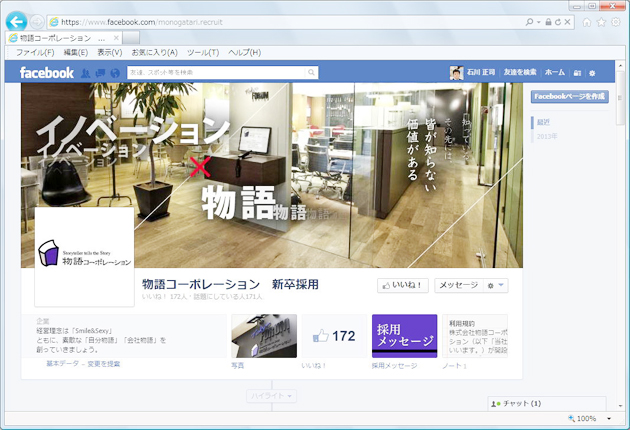Screen dimensions: 630x430
Task: Click the 写真 label under photo tile
Action: 237,366
